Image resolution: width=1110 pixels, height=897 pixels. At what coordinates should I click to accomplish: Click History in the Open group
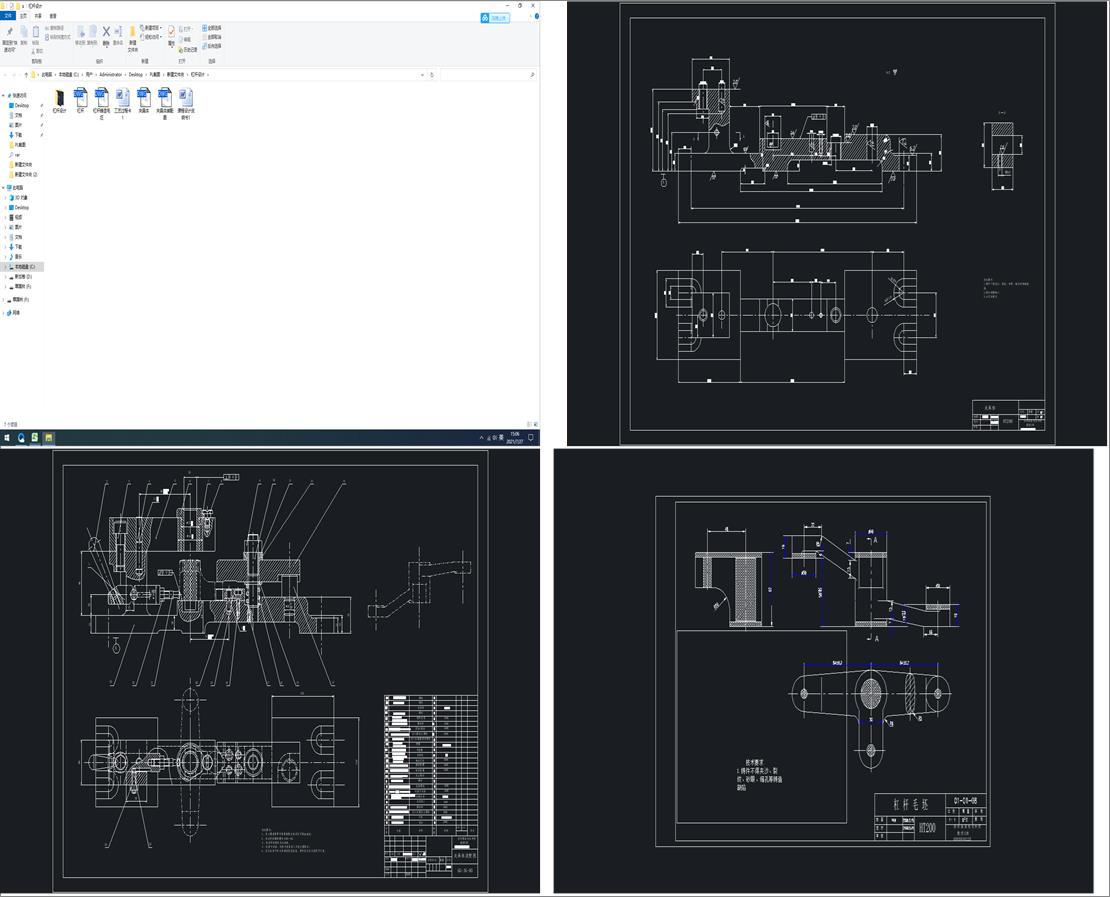188,50
